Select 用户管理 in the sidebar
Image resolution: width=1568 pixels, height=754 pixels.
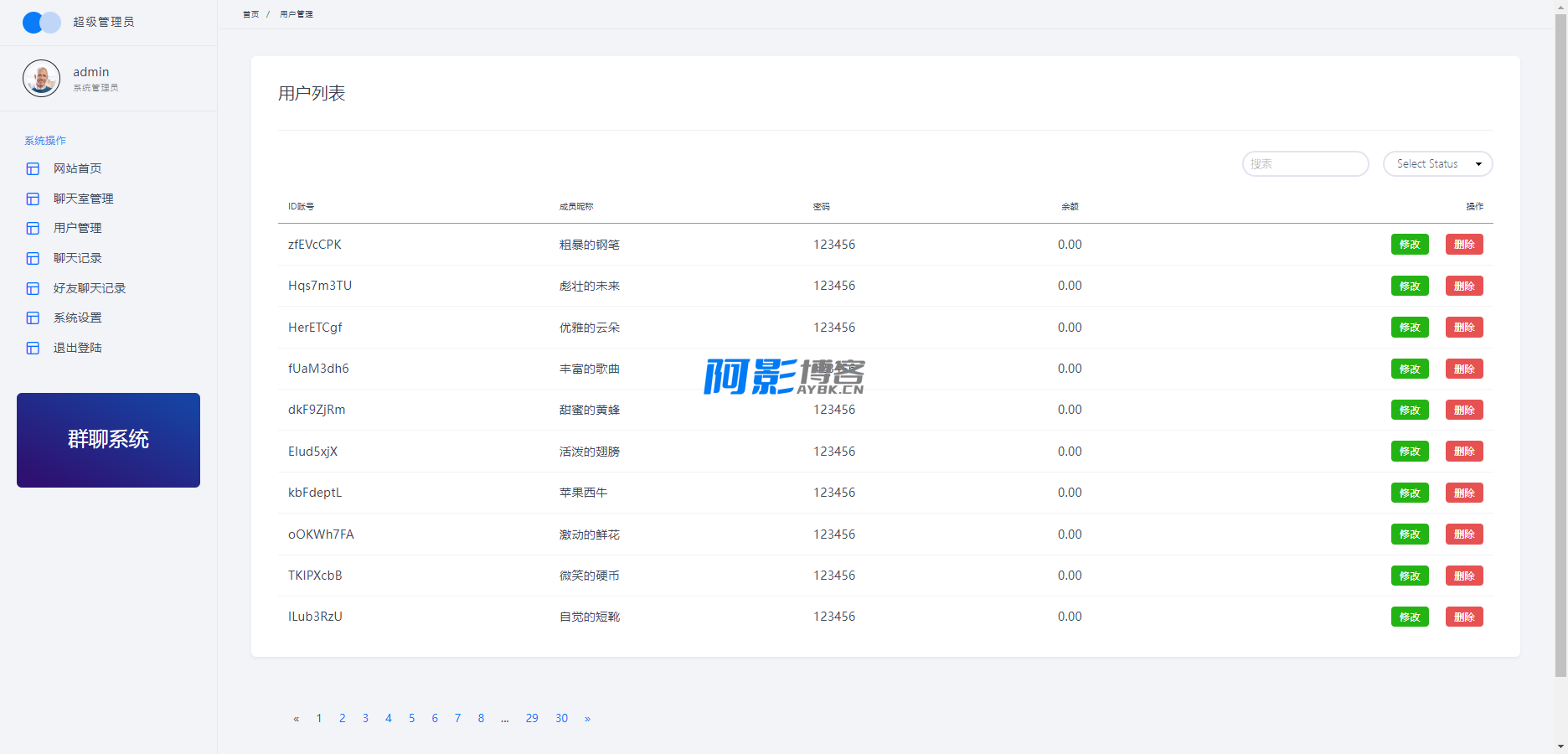[78, 228]
